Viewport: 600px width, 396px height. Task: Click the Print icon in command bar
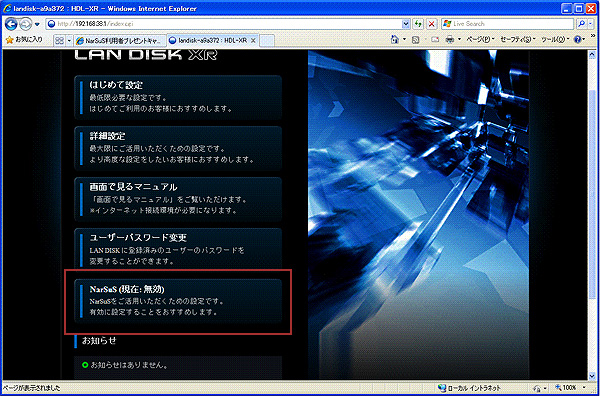pyautogui.click(x=450, y=39)
